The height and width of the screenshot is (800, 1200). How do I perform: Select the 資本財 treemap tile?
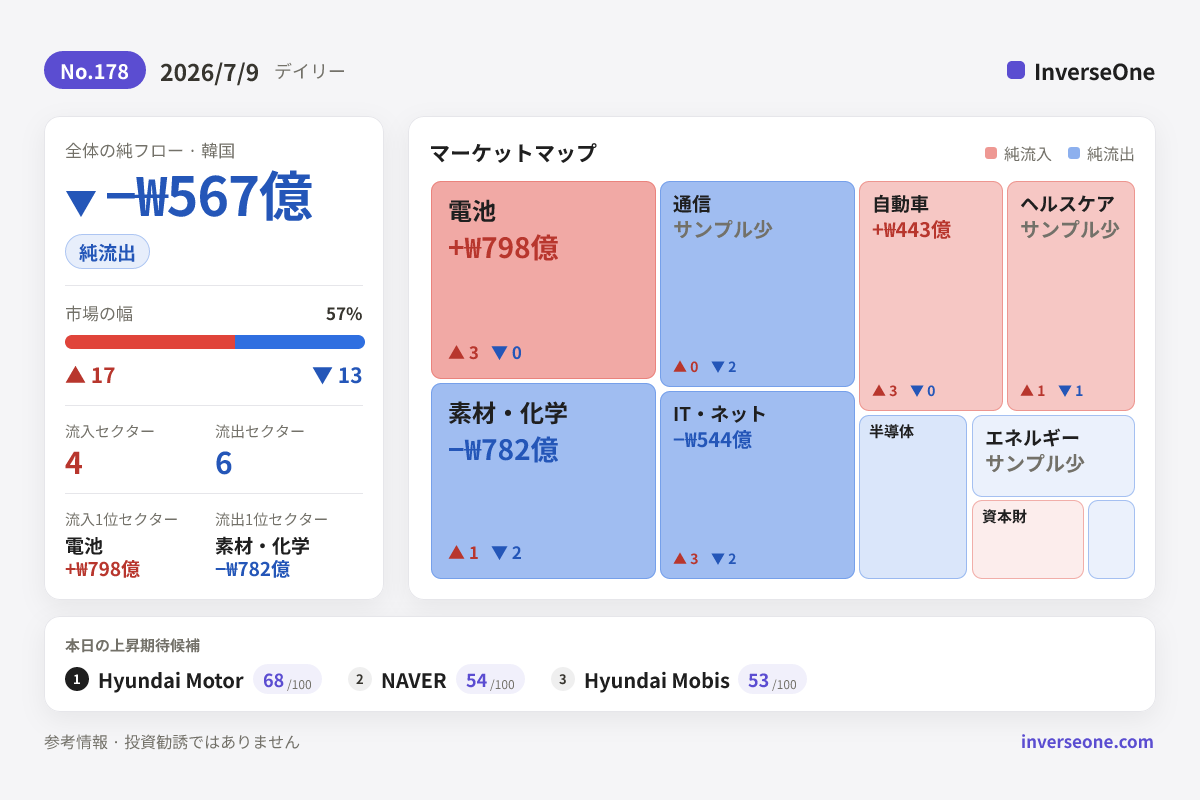click(1028, 539)
